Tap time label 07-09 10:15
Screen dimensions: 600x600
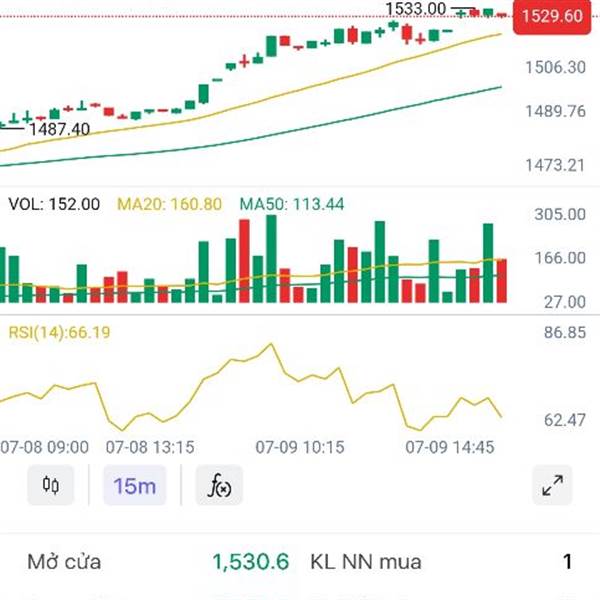point(300,447)
